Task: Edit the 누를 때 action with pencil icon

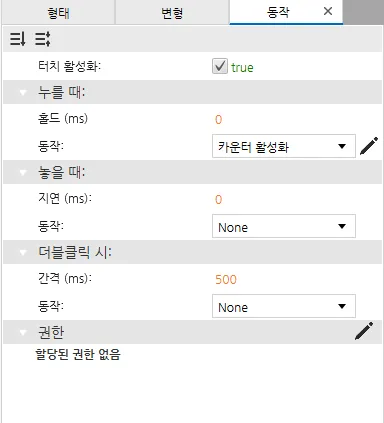Action: (x=369, y=146)
